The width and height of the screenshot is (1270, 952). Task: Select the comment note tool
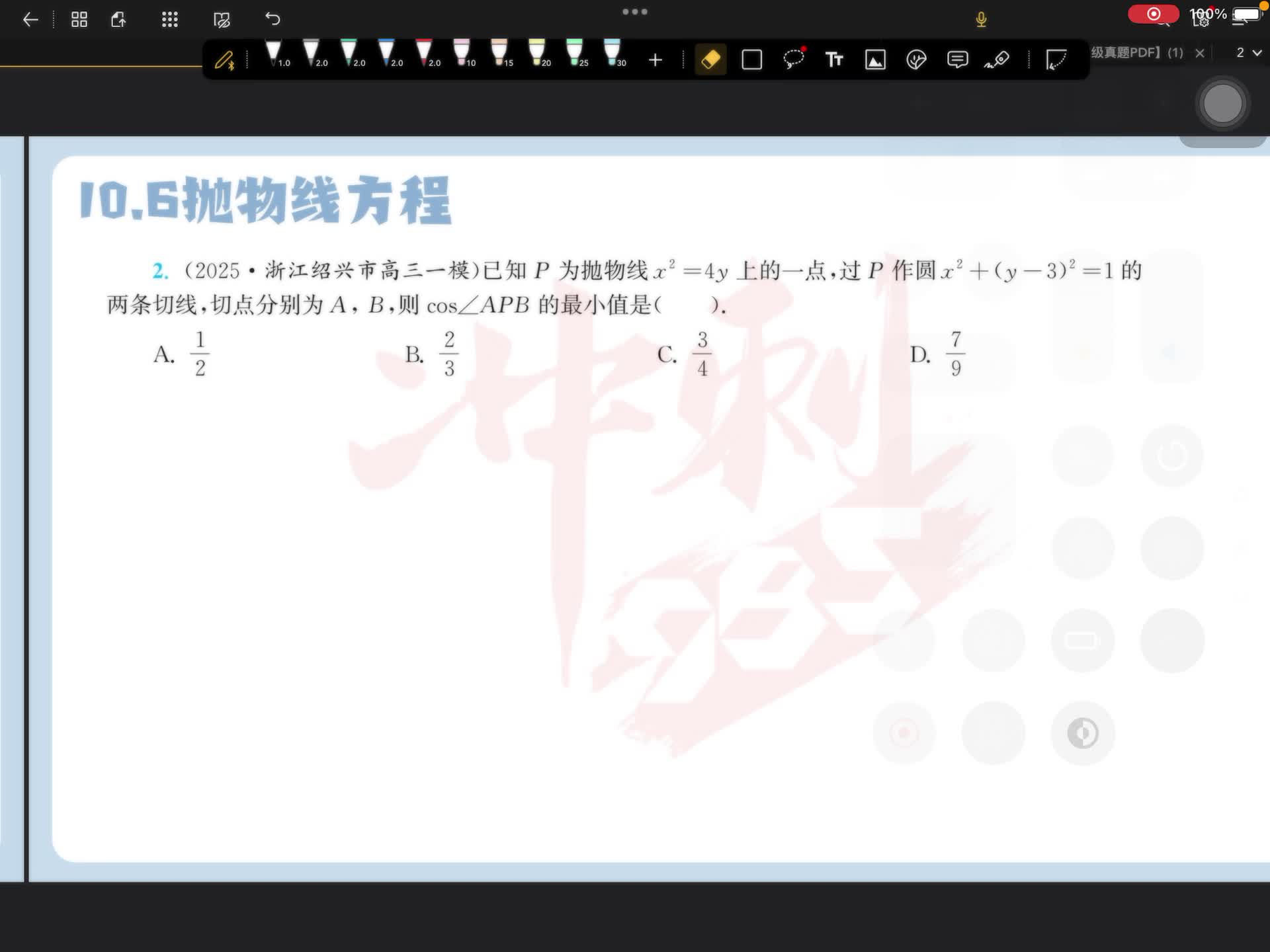[957, 60]
